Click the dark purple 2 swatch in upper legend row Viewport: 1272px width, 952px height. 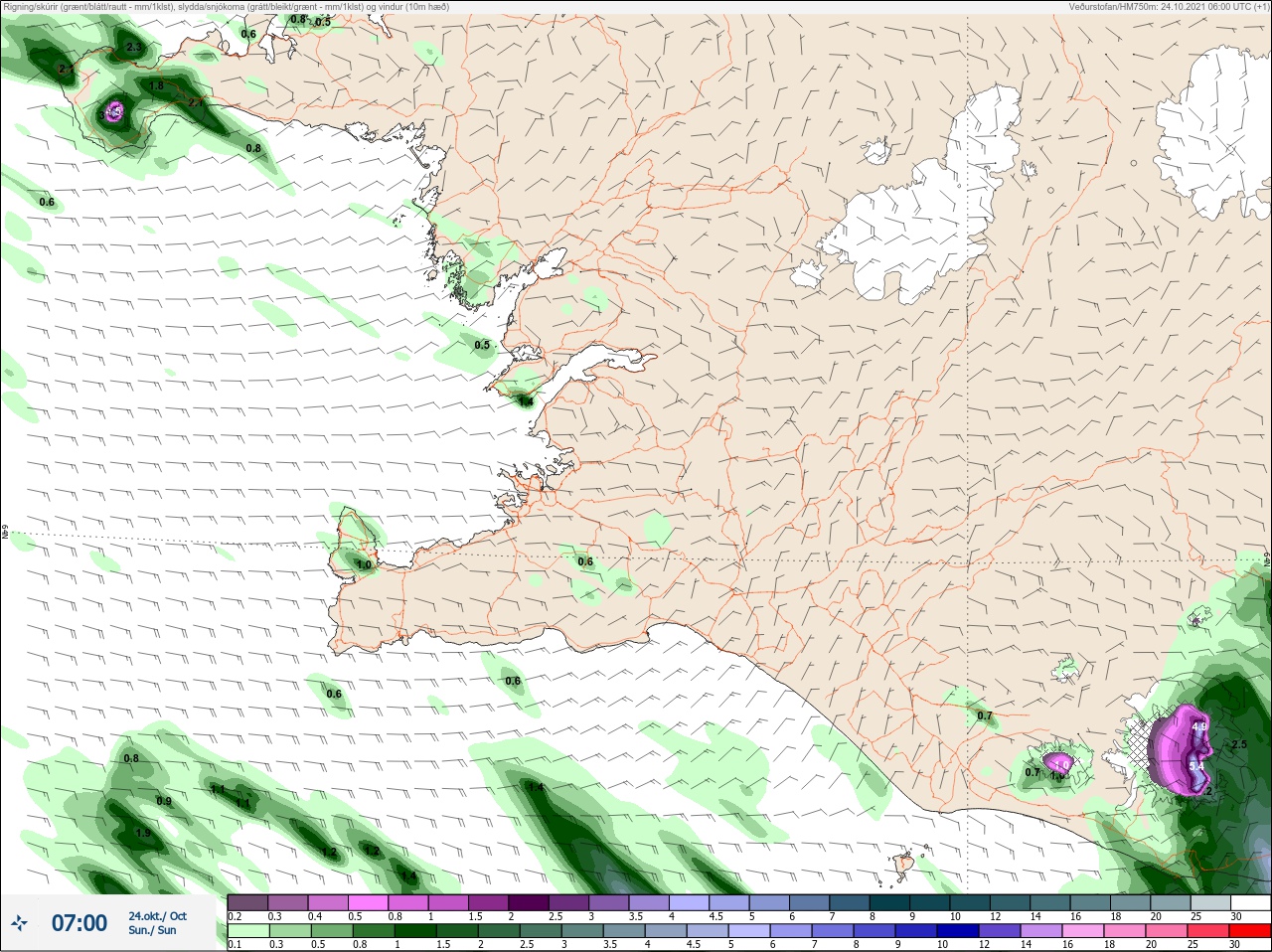(x=531, y=902)
